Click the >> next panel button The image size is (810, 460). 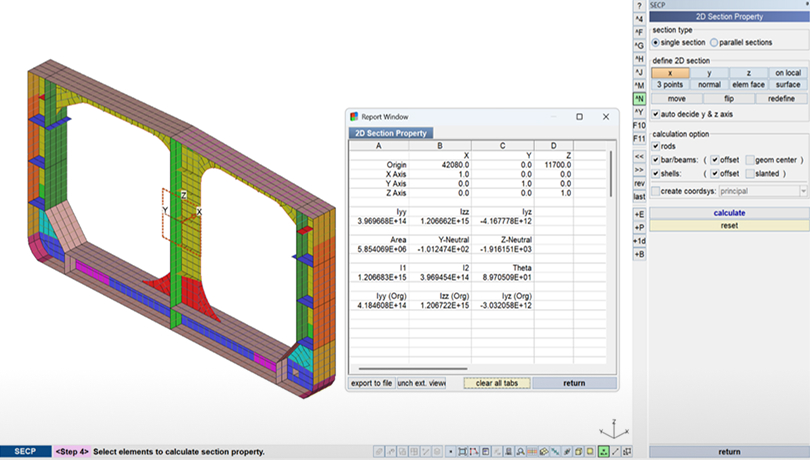pos(639,171)
